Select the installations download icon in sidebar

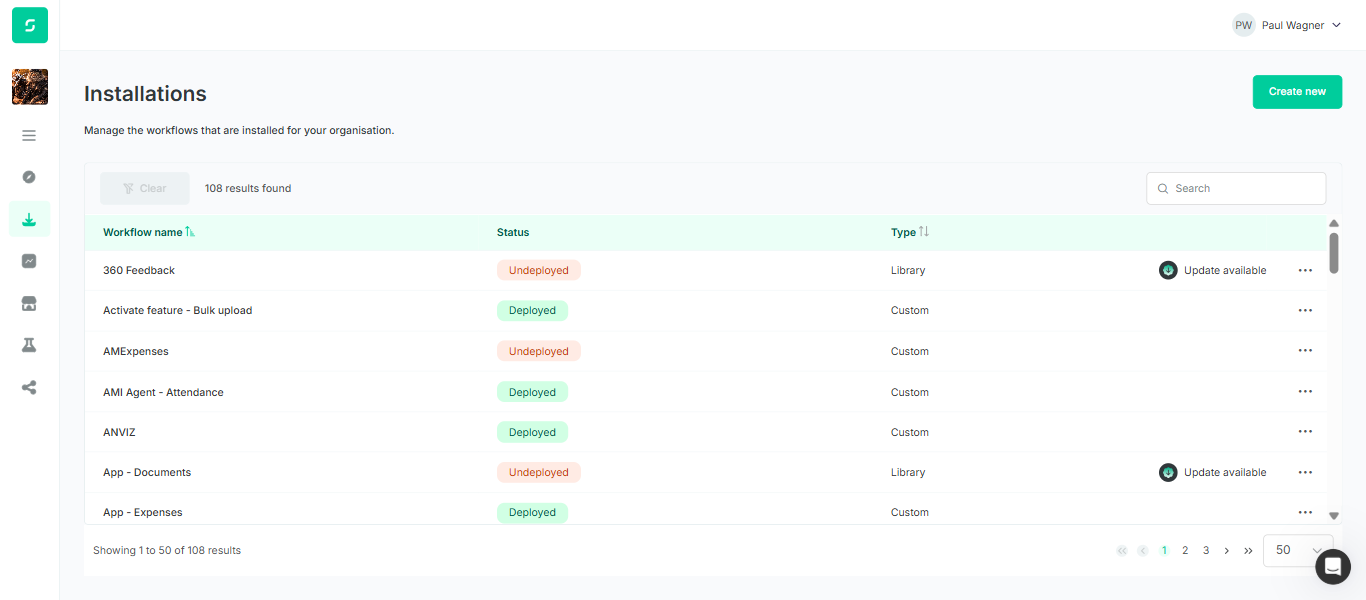tap(29, 219)
